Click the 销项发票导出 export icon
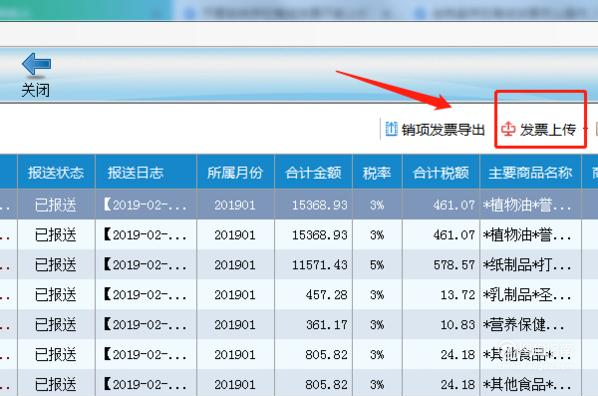The image size is (598, 396). click(x=391, y=129)
